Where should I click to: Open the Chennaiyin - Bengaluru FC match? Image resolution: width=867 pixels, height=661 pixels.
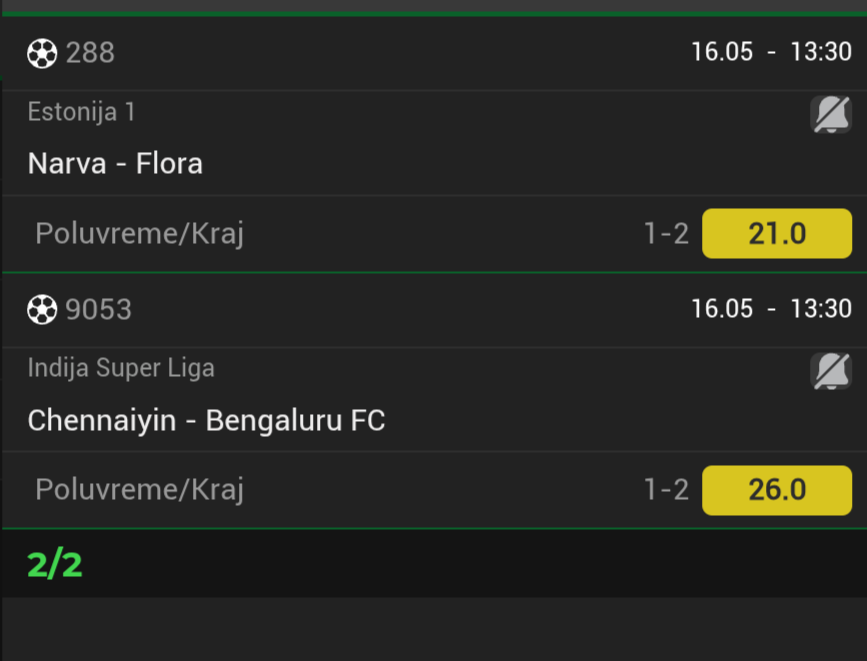206,420
